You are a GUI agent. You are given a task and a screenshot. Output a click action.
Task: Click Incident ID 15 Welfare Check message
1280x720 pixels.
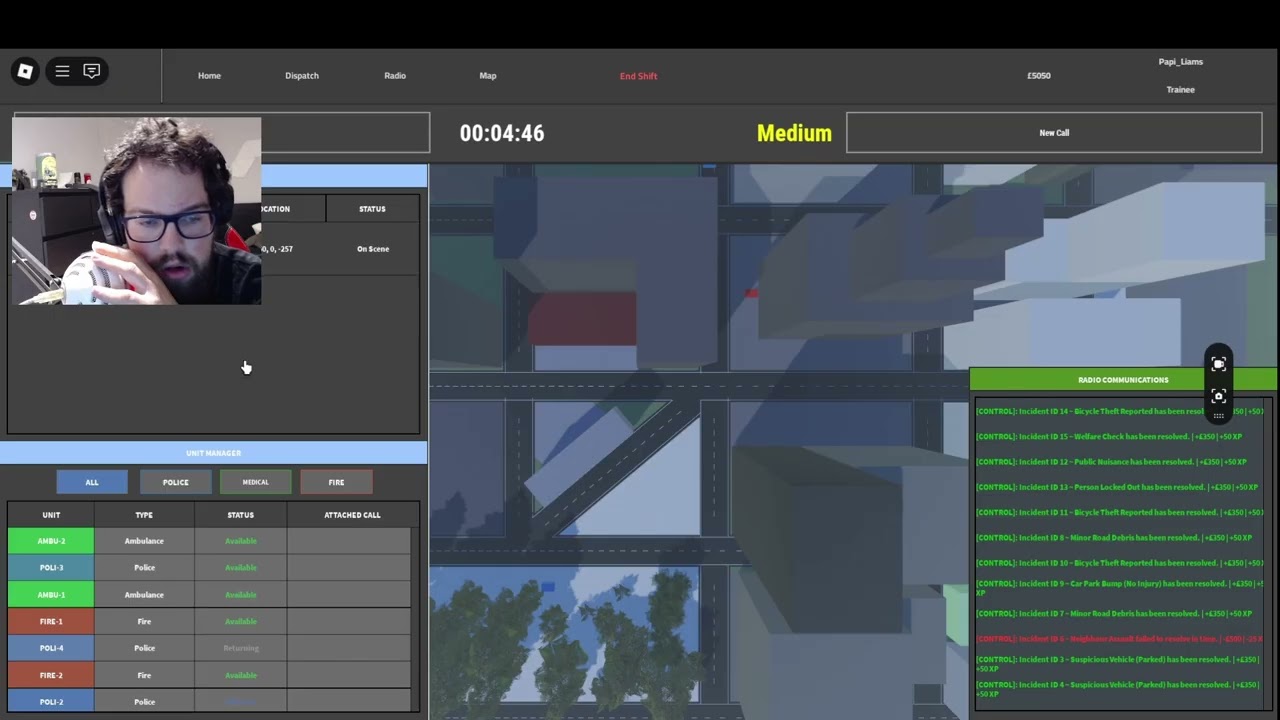[1109, 437]
